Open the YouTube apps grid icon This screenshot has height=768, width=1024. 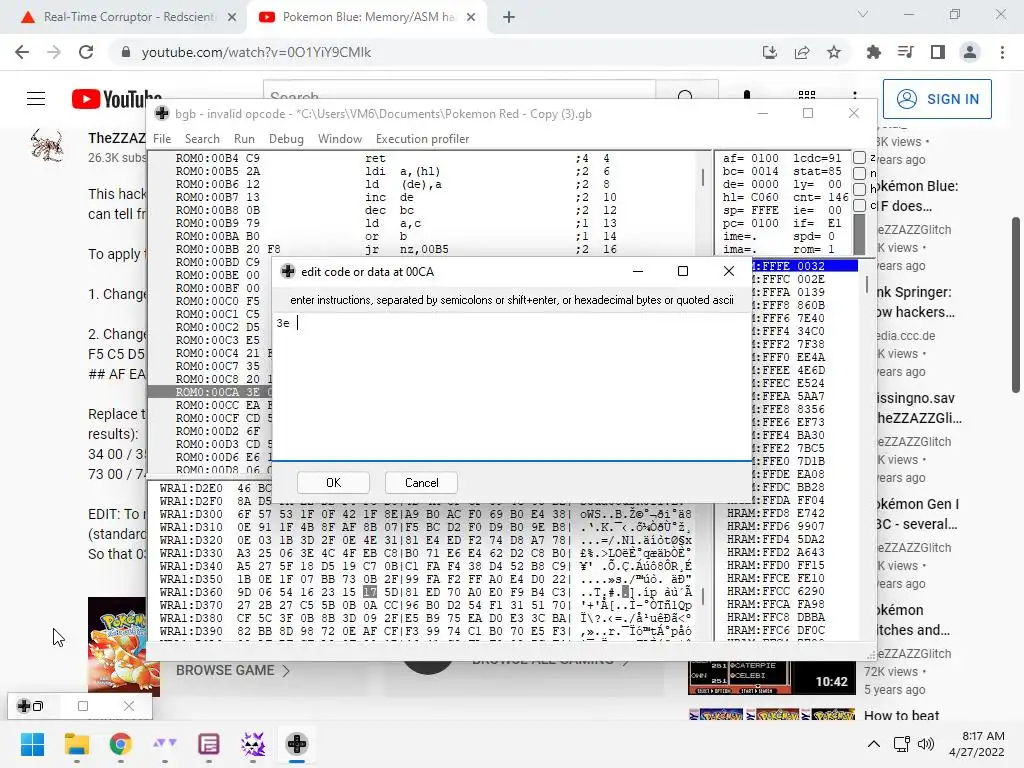coord(807,96)
